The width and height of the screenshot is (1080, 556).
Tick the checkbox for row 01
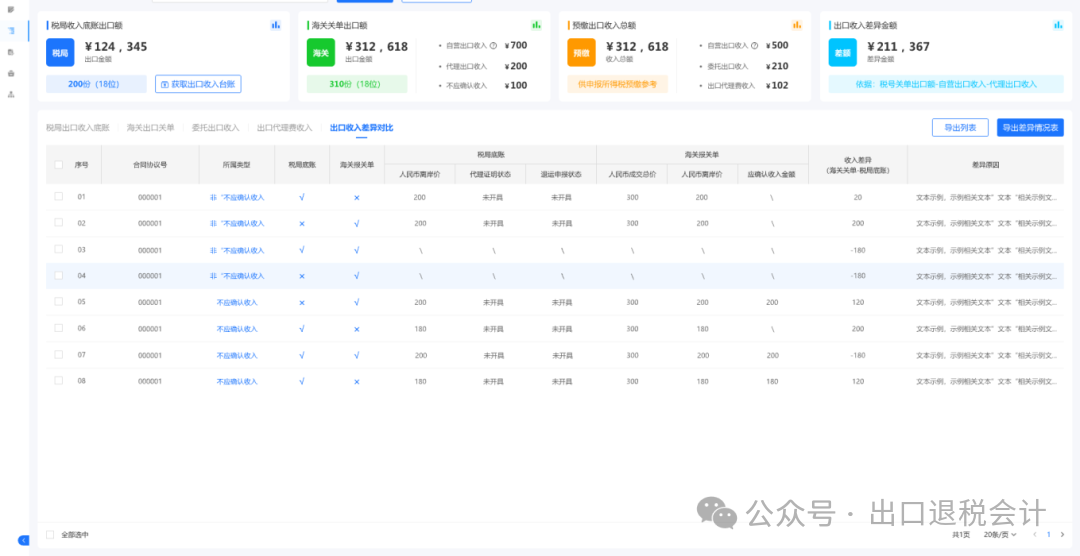click(59, 196)
